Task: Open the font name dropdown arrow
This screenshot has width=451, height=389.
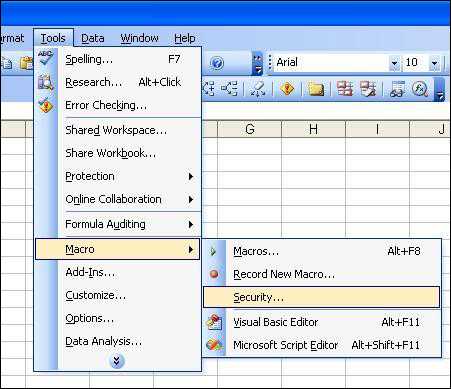Action: pyautogui.click(x=394, y=63)
